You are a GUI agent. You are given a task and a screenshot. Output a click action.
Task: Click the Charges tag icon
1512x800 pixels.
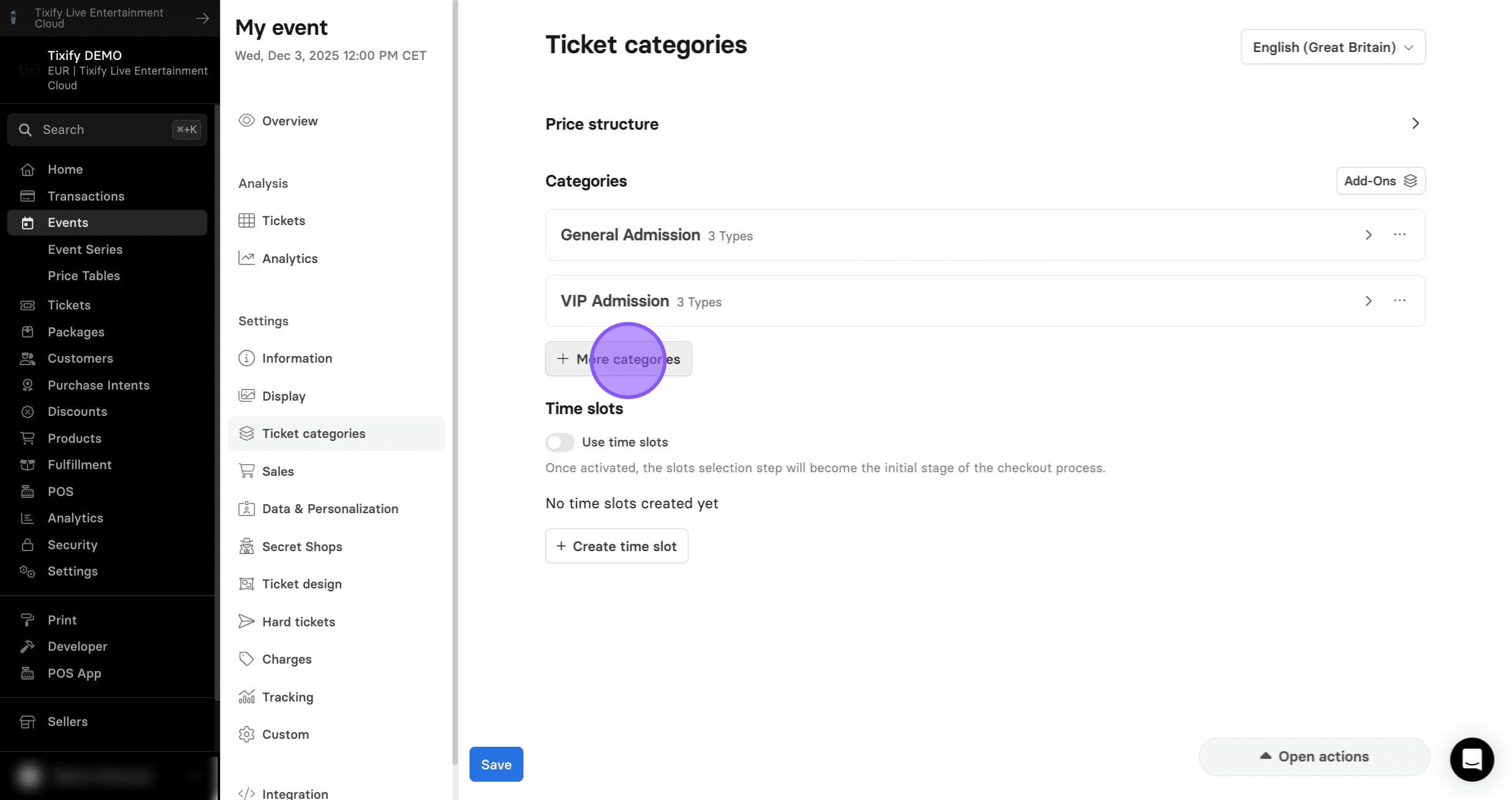[246, 659]
